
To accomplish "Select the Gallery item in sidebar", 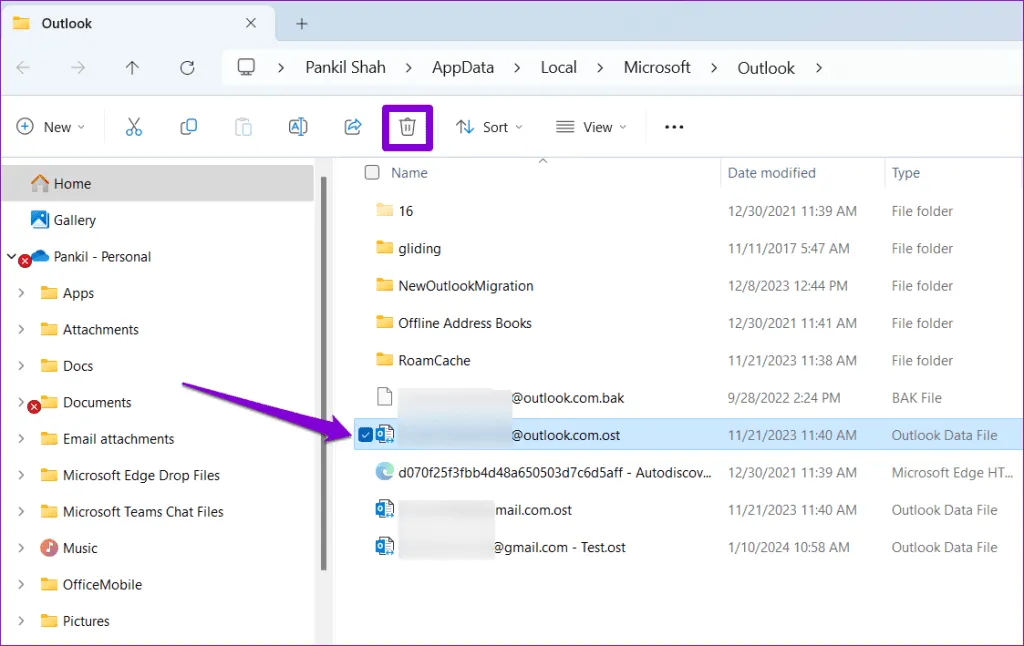I will (x=74, y=220).
